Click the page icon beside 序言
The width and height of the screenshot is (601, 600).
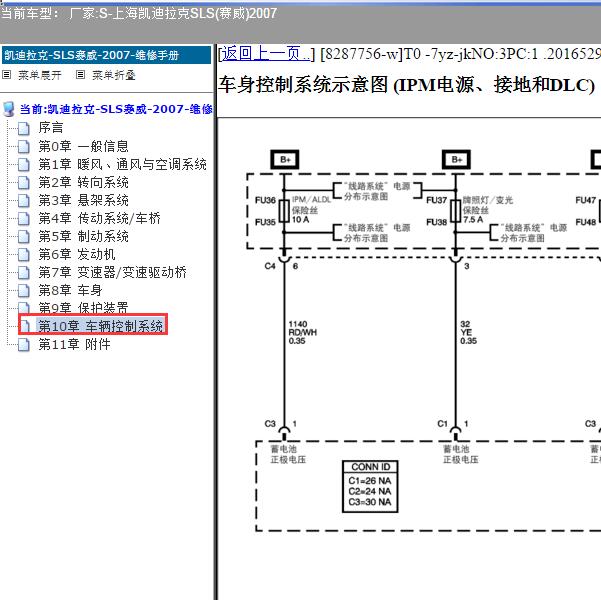tap(24, 128)
